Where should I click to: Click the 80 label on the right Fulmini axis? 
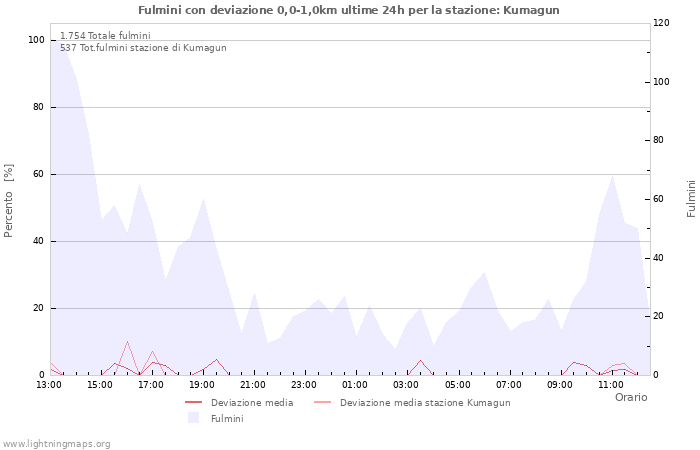coord(658,140)
